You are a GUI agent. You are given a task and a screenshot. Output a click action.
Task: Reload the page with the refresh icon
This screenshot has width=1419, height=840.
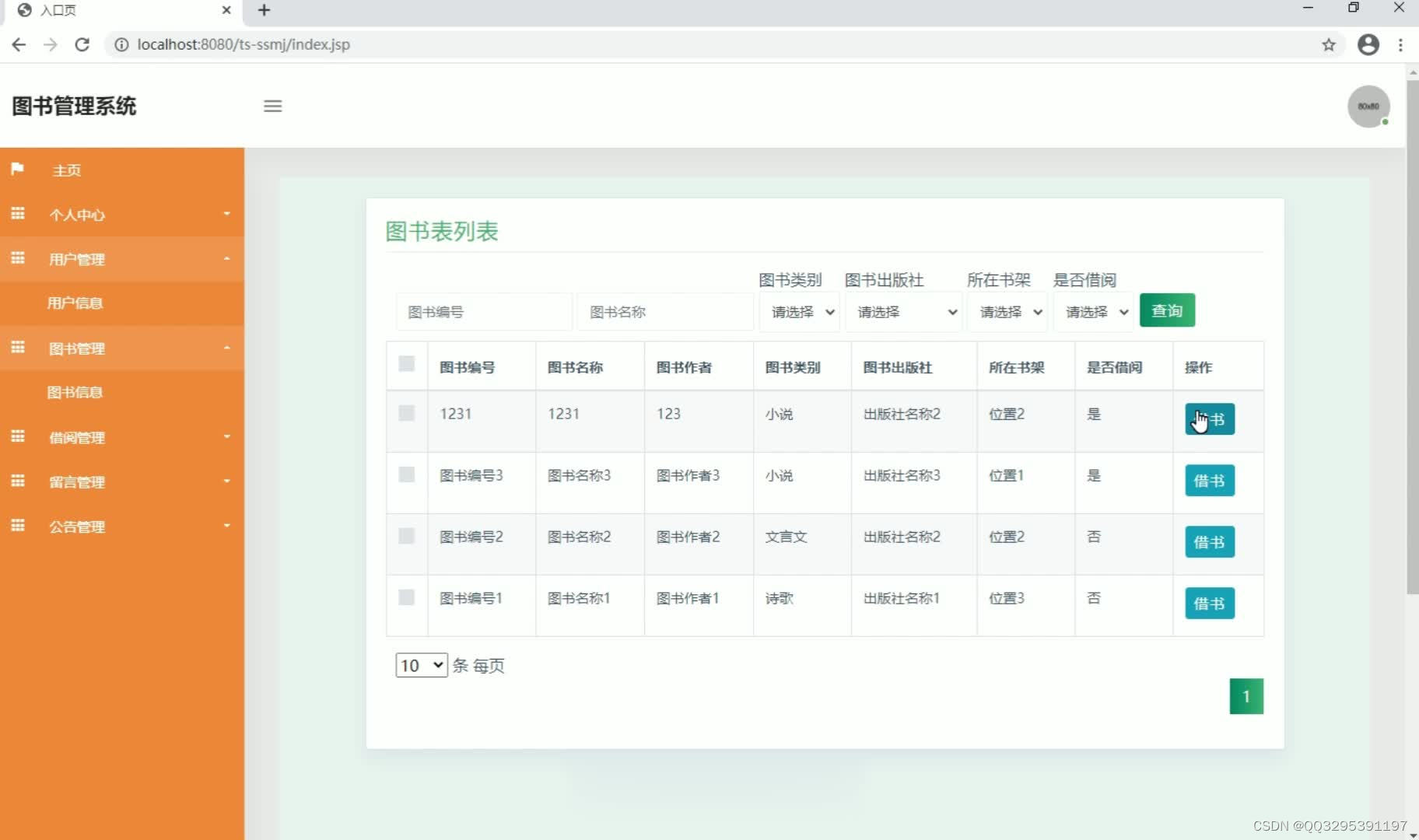(82, 44)
